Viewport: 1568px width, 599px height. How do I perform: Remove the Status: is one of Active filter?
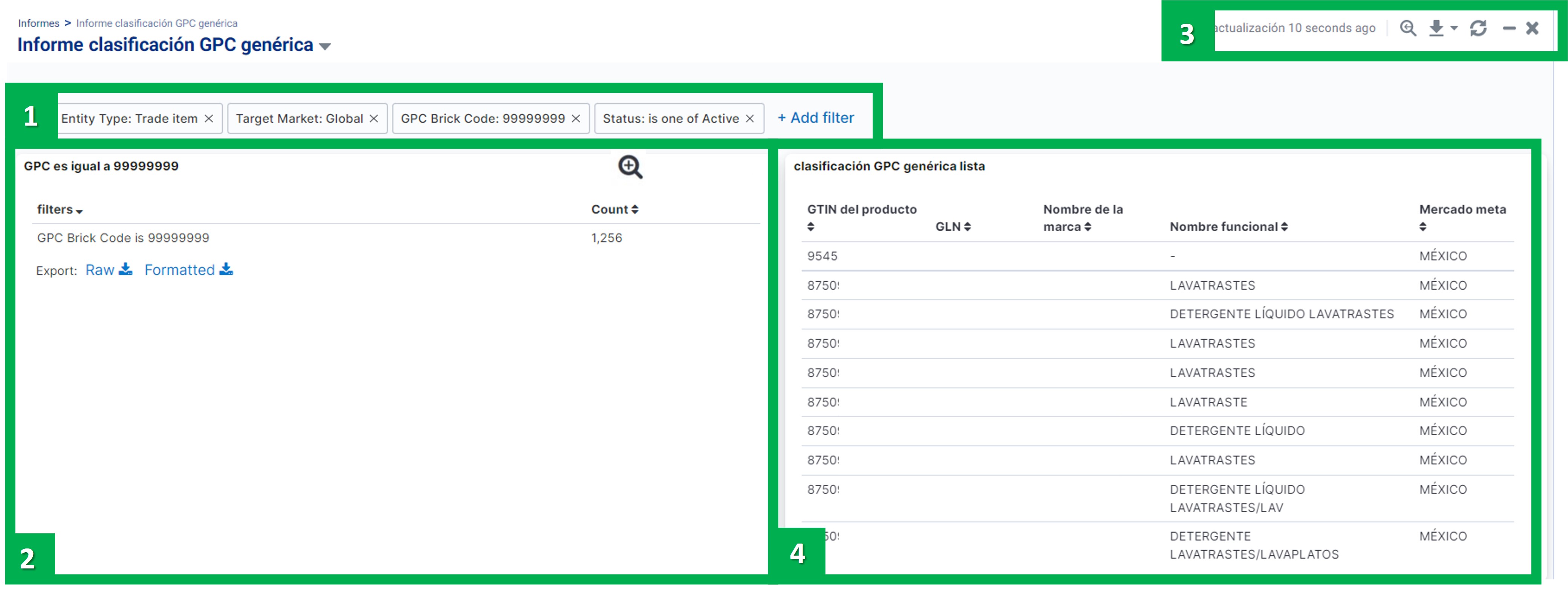click(750, 118)
